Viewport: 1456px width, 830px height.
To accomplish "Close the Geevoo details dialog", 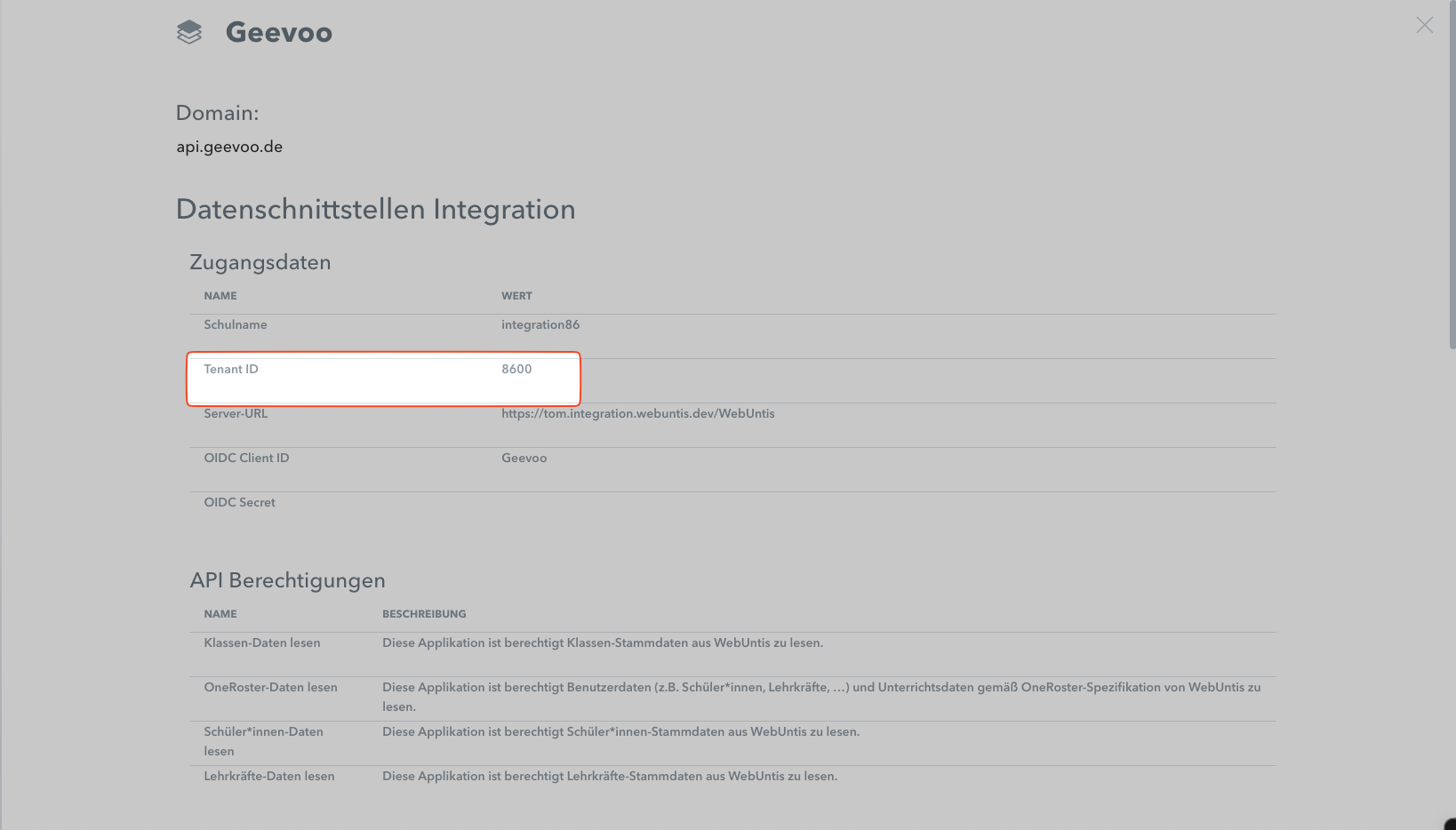I will coord(1425,25).
